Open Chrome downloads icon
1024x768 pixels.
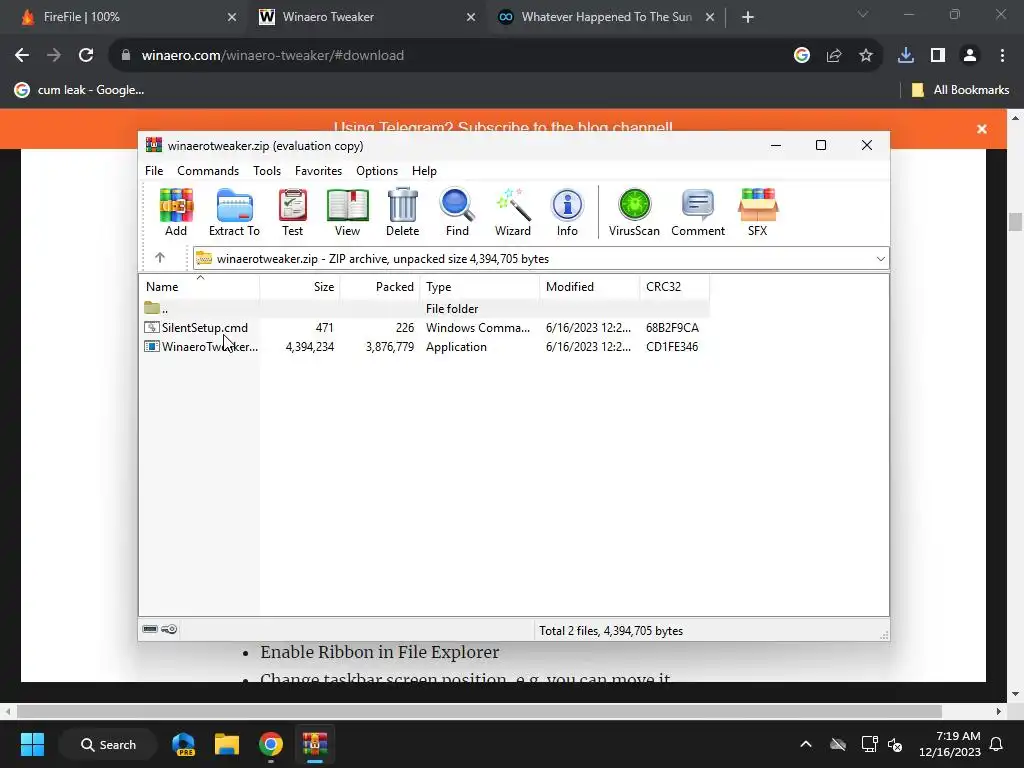pyautogui.click(x=906, y=56)
